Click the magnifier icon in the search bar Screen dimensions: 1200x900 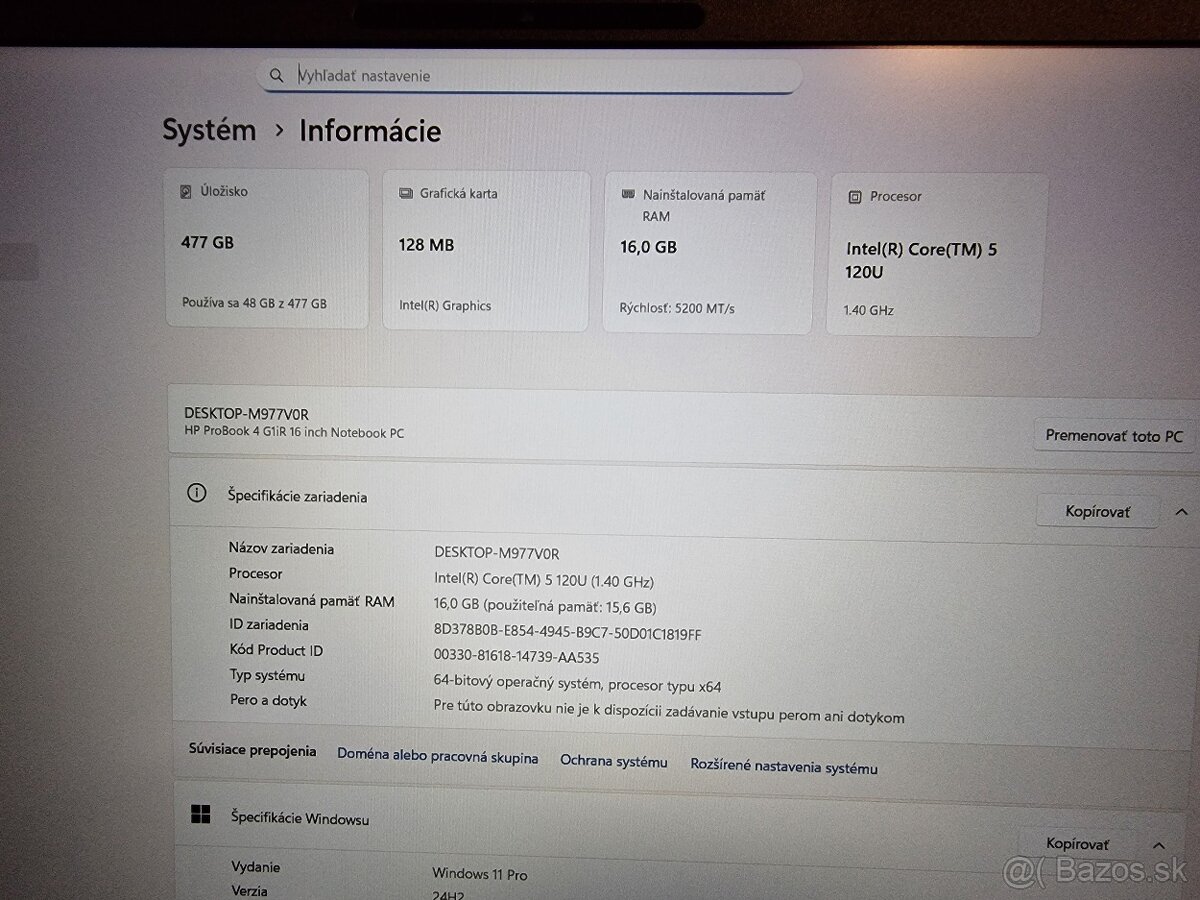tap(276, 75)
